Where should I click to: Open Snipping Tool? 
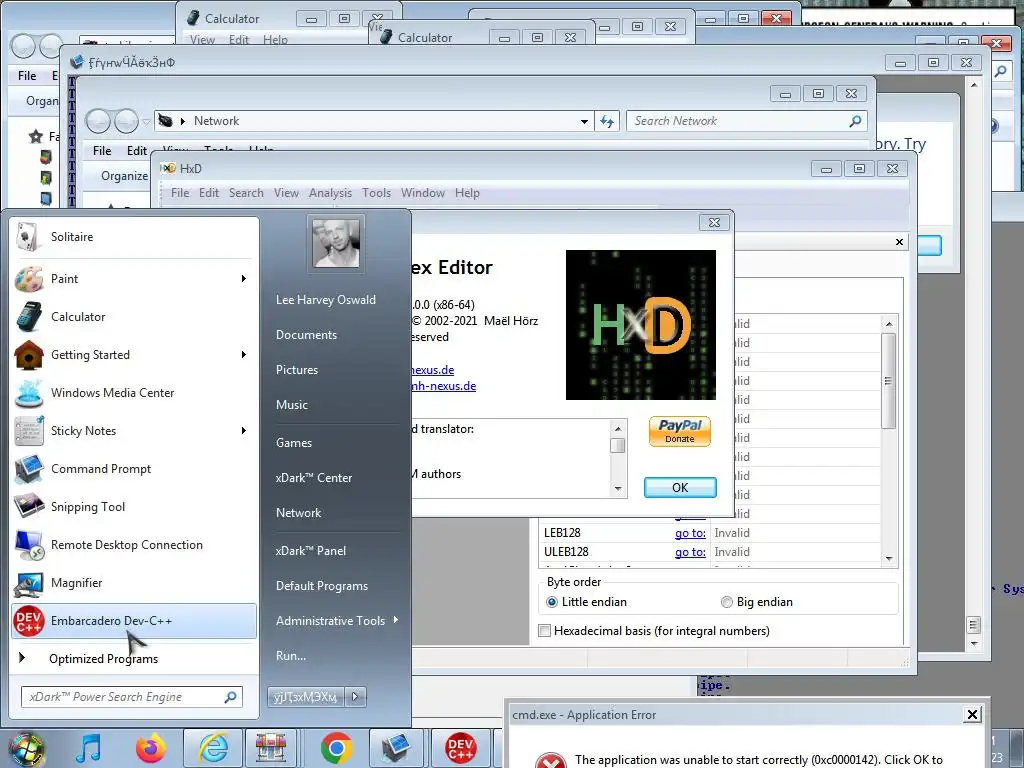134,507
